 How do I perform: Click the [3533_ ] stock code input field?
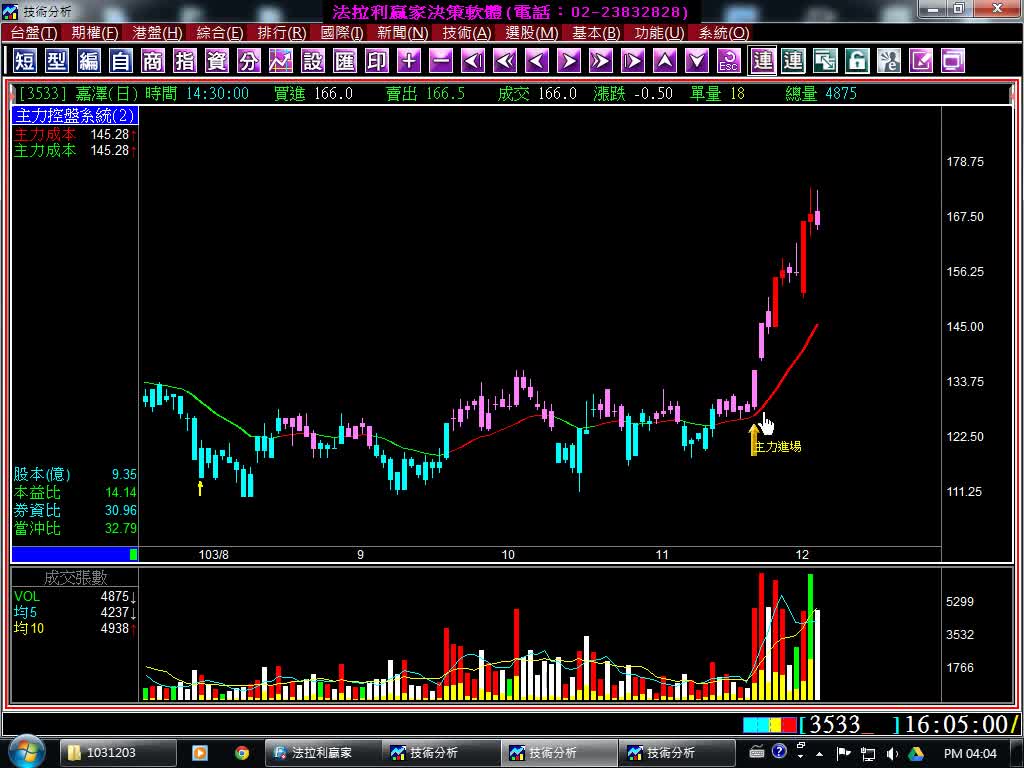point(849,724)
